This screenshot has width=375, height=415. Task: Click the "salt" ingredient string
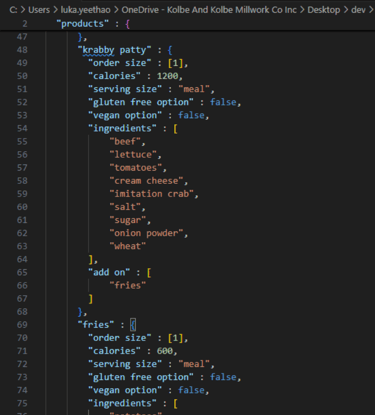point(125,207)
